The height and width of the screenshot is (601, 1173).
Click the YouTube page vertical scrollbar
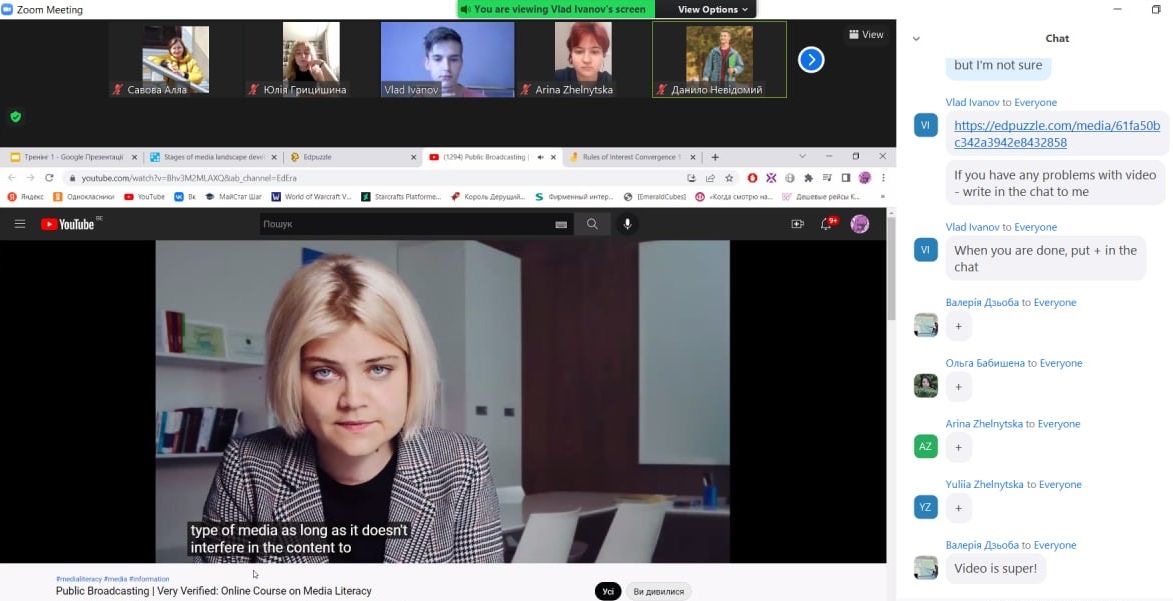(x=890, y=270)
